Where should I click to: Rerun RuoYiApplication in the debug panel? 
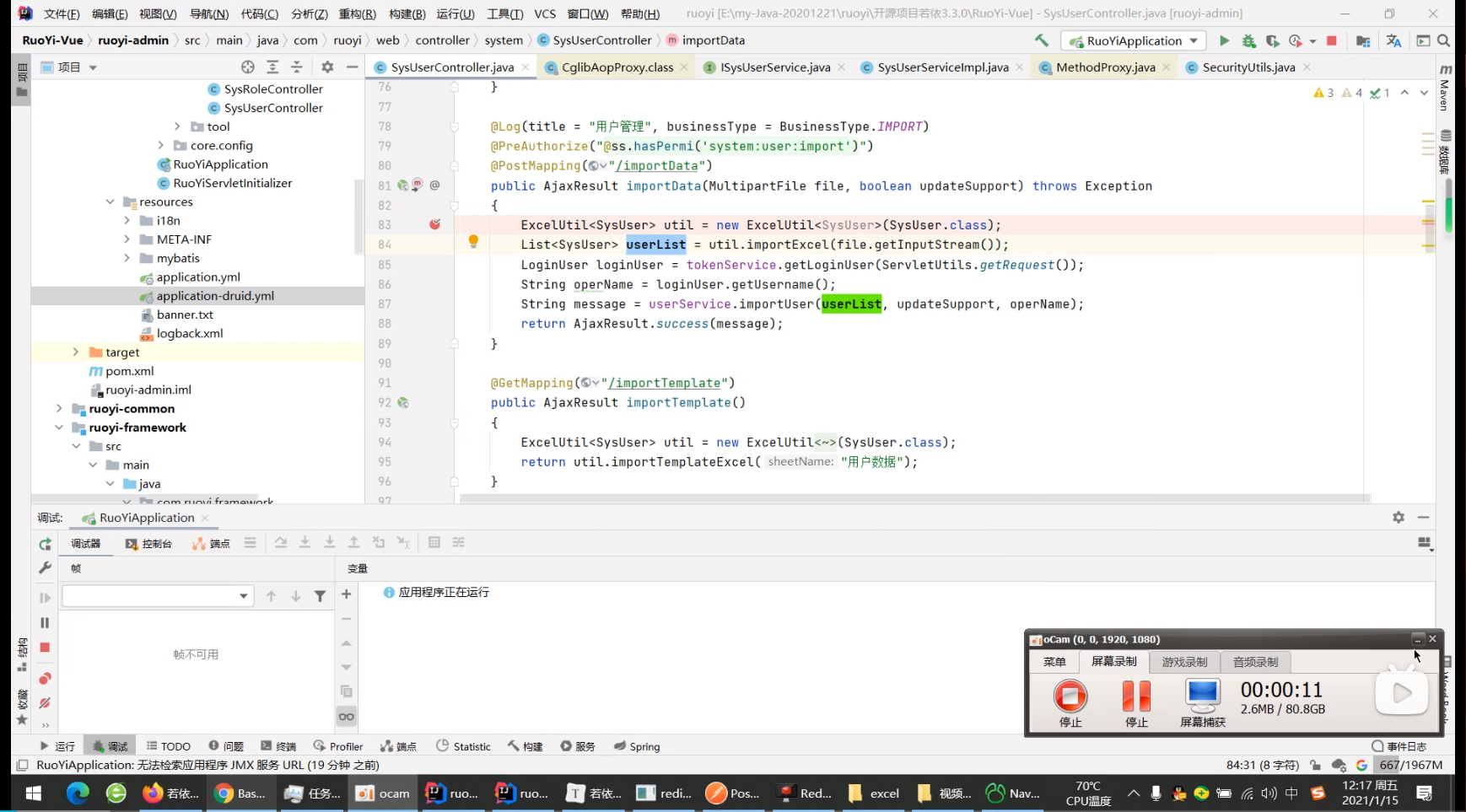tap(46, 544)
